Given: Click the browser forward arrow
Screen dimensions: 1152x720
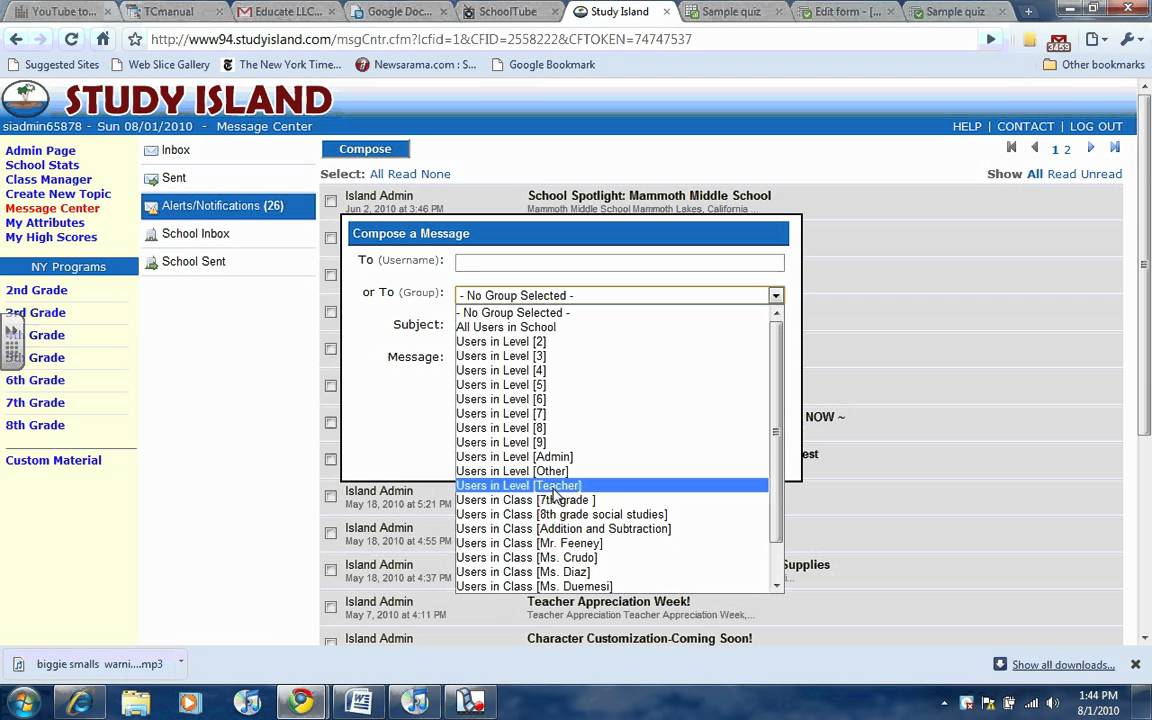Looking at the screenshot, I should (x=41, y=39).
